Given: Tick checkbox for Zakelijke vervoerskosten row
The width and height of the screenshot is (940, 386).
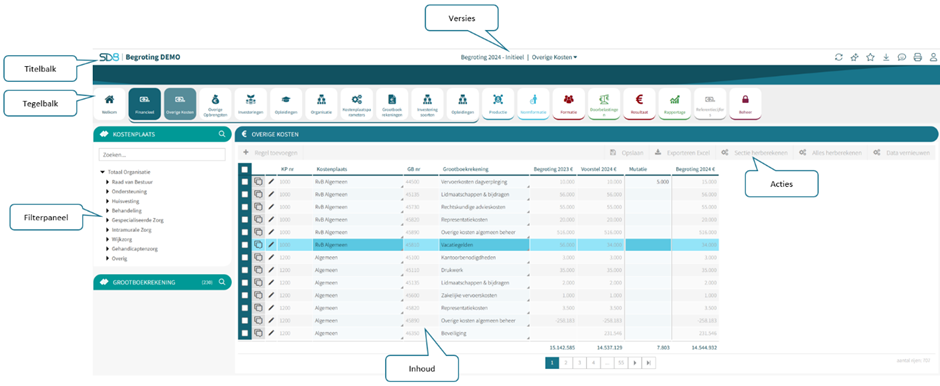Looking at the screenshot, I should (245, 295).
